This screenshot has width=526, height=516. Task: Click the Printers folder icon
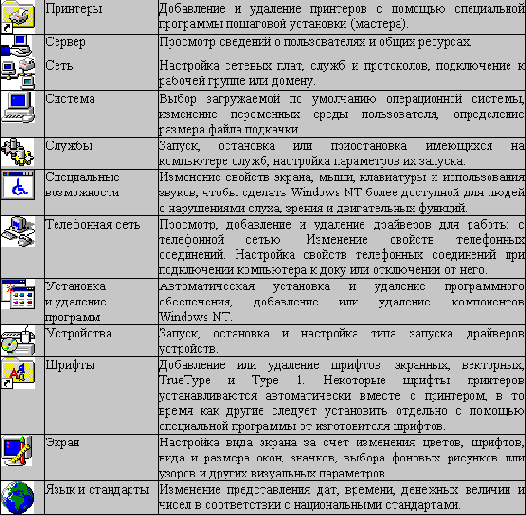[x=18, y=16]
